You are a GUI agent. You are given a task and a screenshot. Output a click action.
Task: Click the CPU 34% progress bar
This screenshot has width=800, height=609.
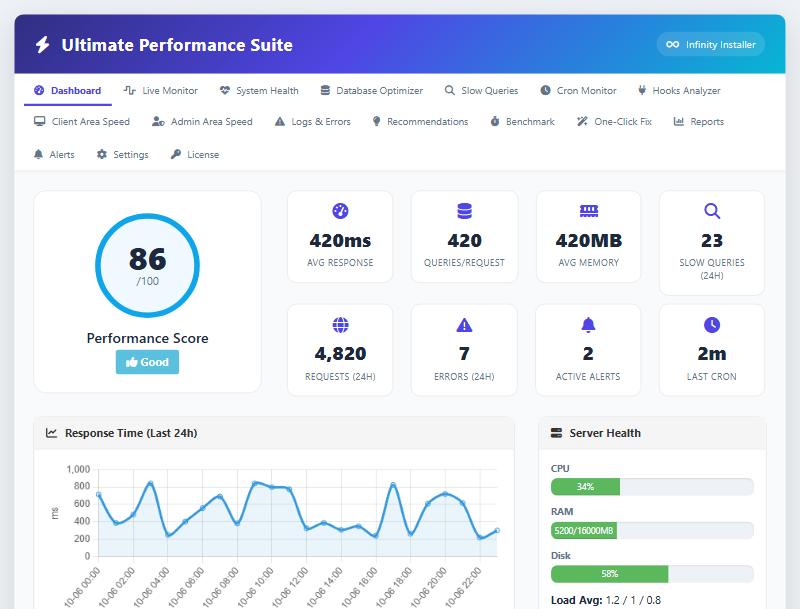point(652,487)
